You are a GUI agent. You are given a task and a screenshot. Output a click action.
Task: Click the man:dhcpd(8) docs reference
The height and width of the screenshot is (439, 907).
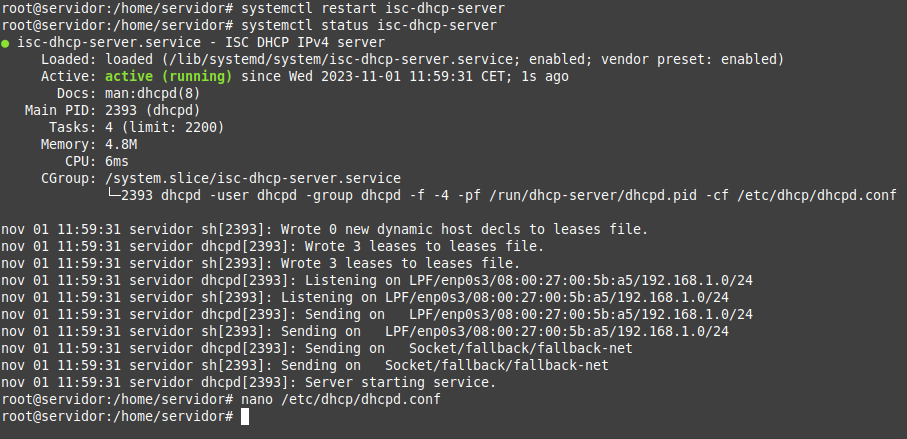tap(153, 93)
